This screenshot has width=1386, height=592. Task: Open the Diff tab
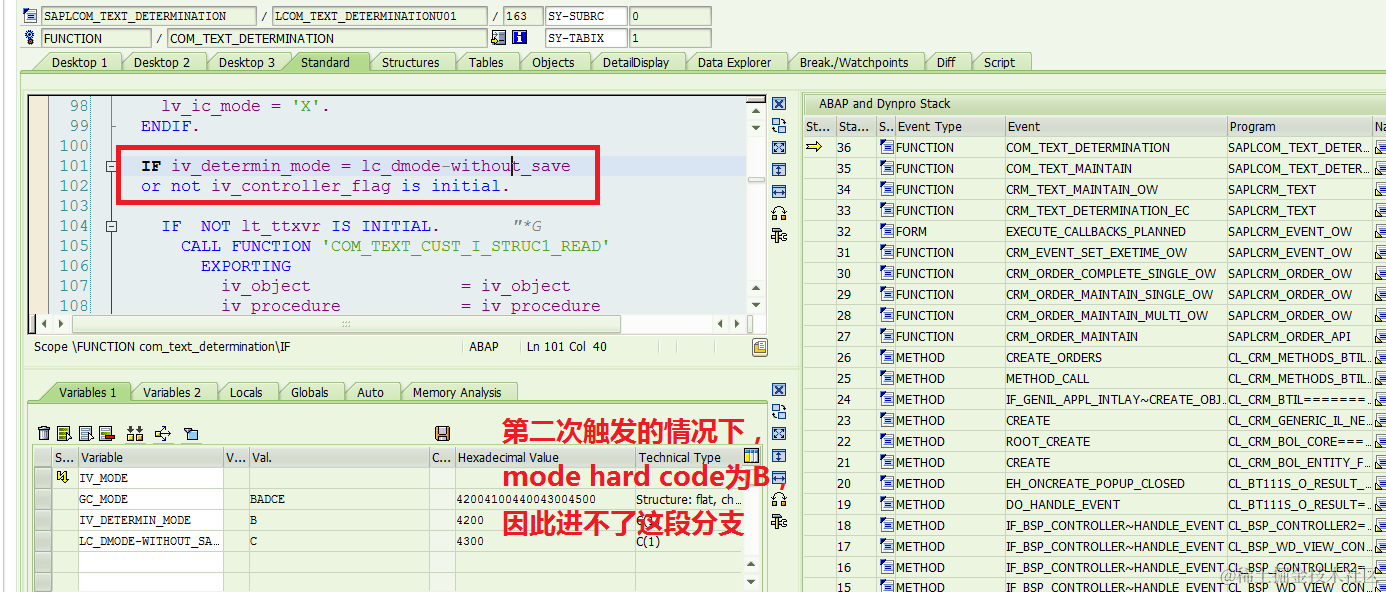click(x=946, y=62)
